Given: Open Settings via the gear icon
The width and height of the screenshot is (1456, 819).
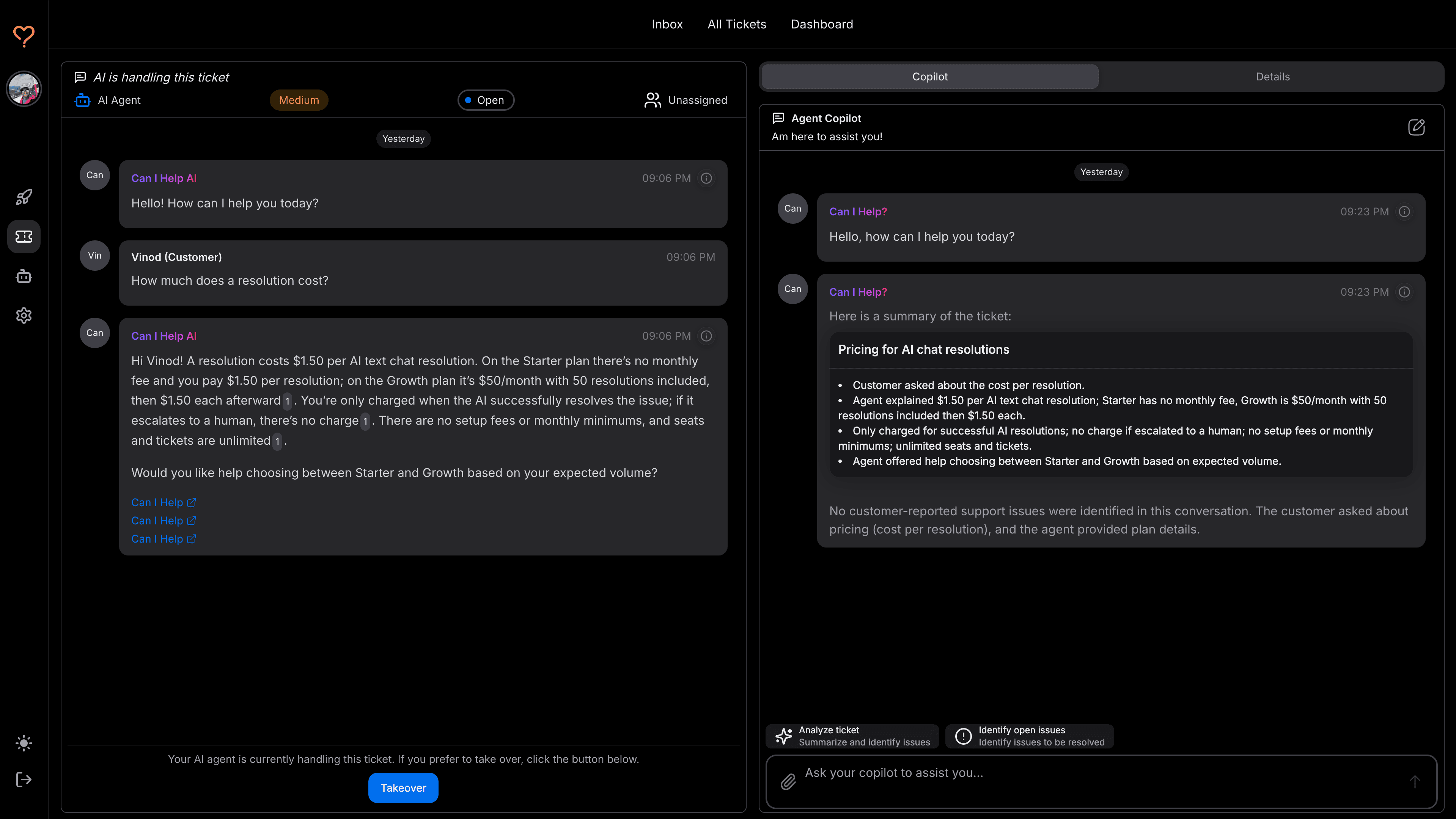Looking at the screenshot, I should [x=24, y=315].
